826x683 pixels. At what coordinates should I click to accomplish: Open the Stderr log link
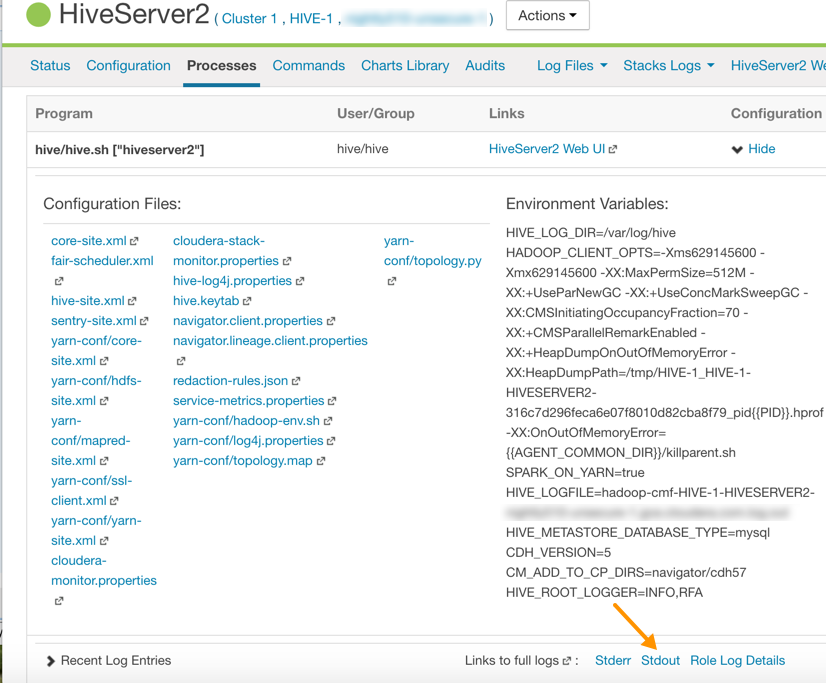click(613, 661)
